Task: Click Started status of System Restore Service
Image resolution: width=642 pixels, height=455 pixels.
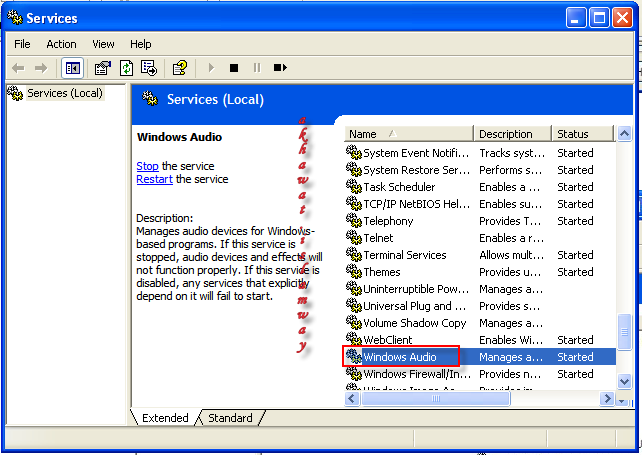Action: click(x=575, y=170)
